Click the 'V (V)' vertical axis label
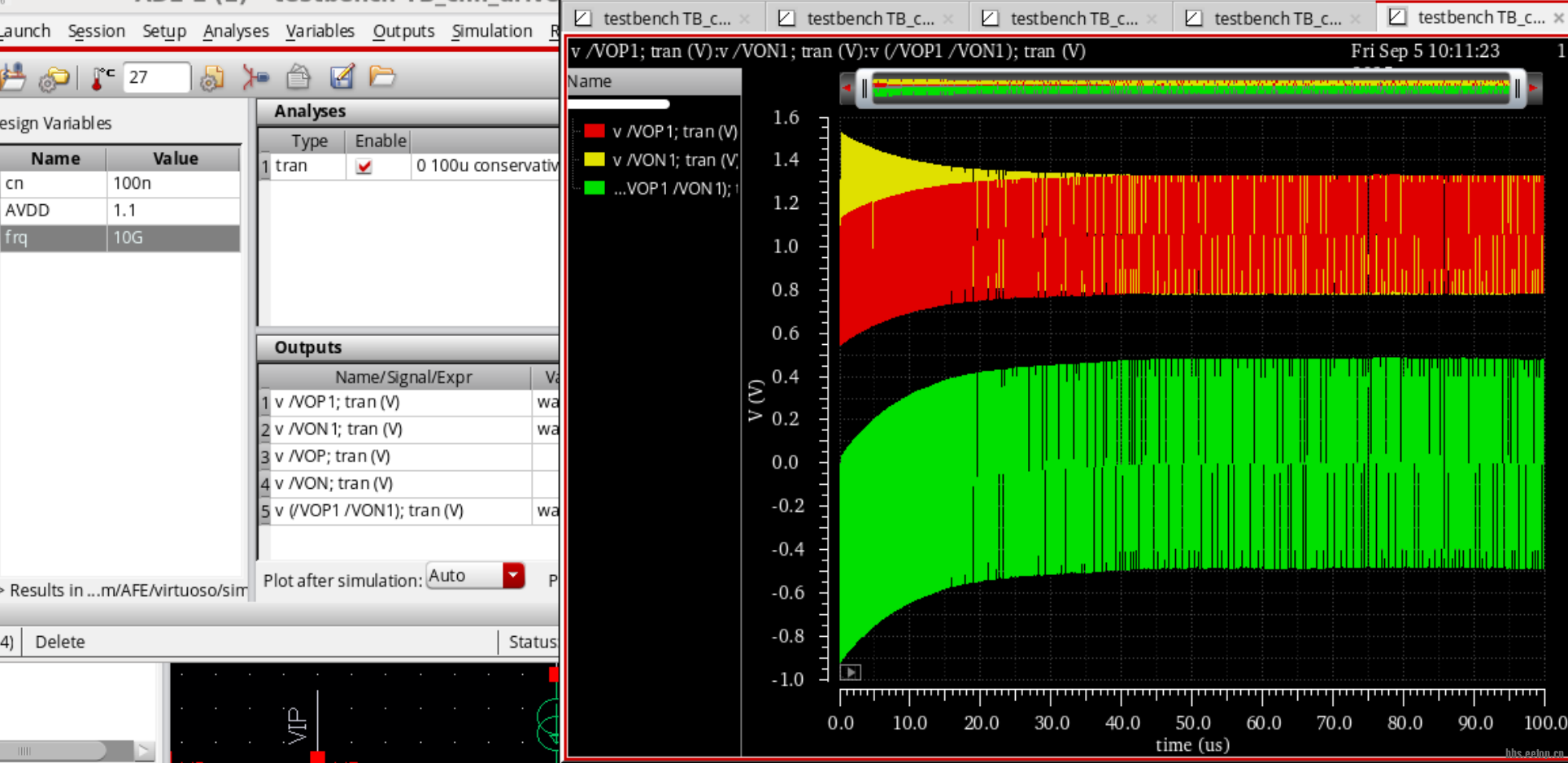The image size is (1568, 763). [x=756, y=399]
